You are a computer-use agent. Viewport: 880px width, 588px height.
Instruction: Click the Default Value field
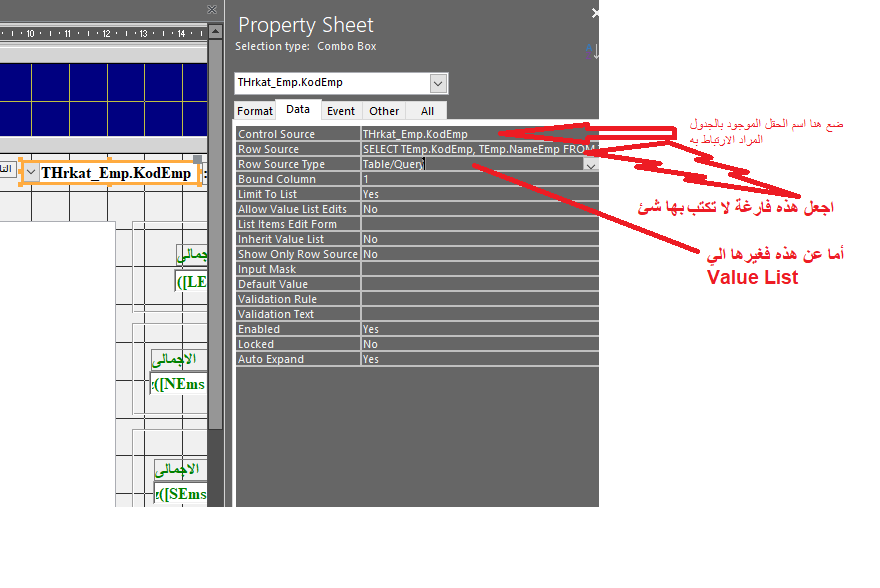click(479, 284)
